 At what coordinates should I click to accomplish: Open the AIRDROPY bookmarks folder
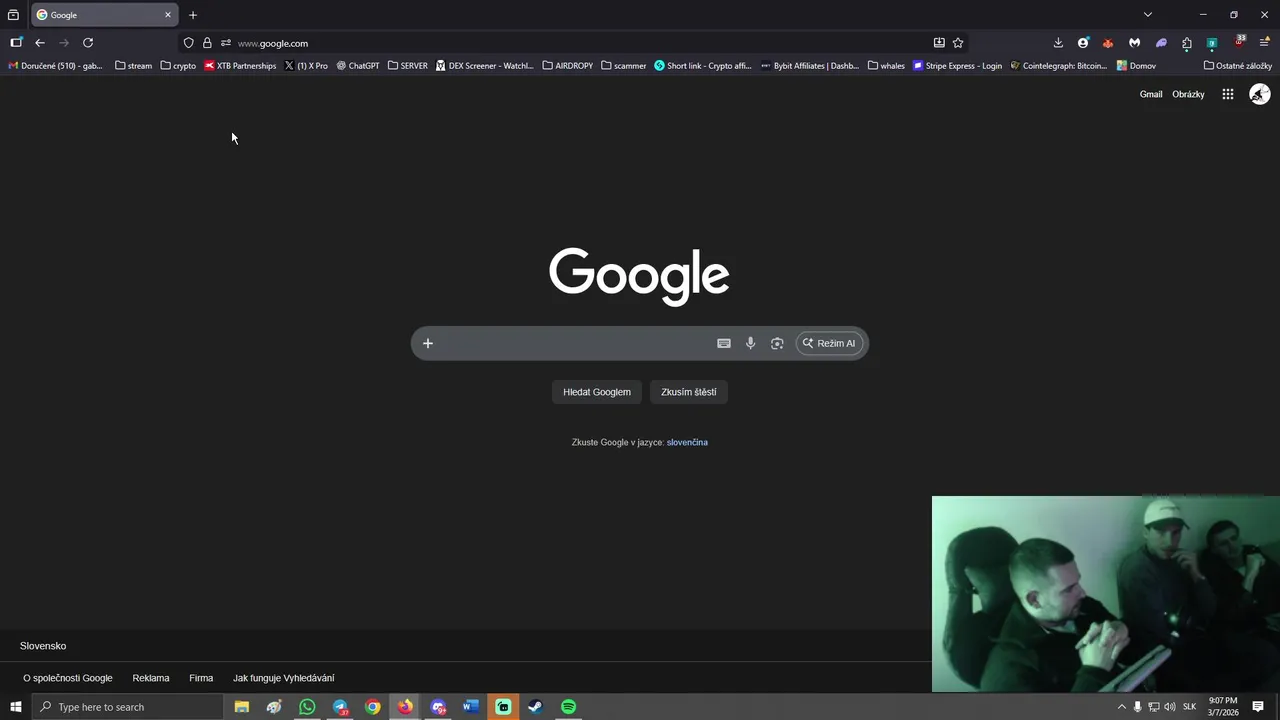point(568,66)
